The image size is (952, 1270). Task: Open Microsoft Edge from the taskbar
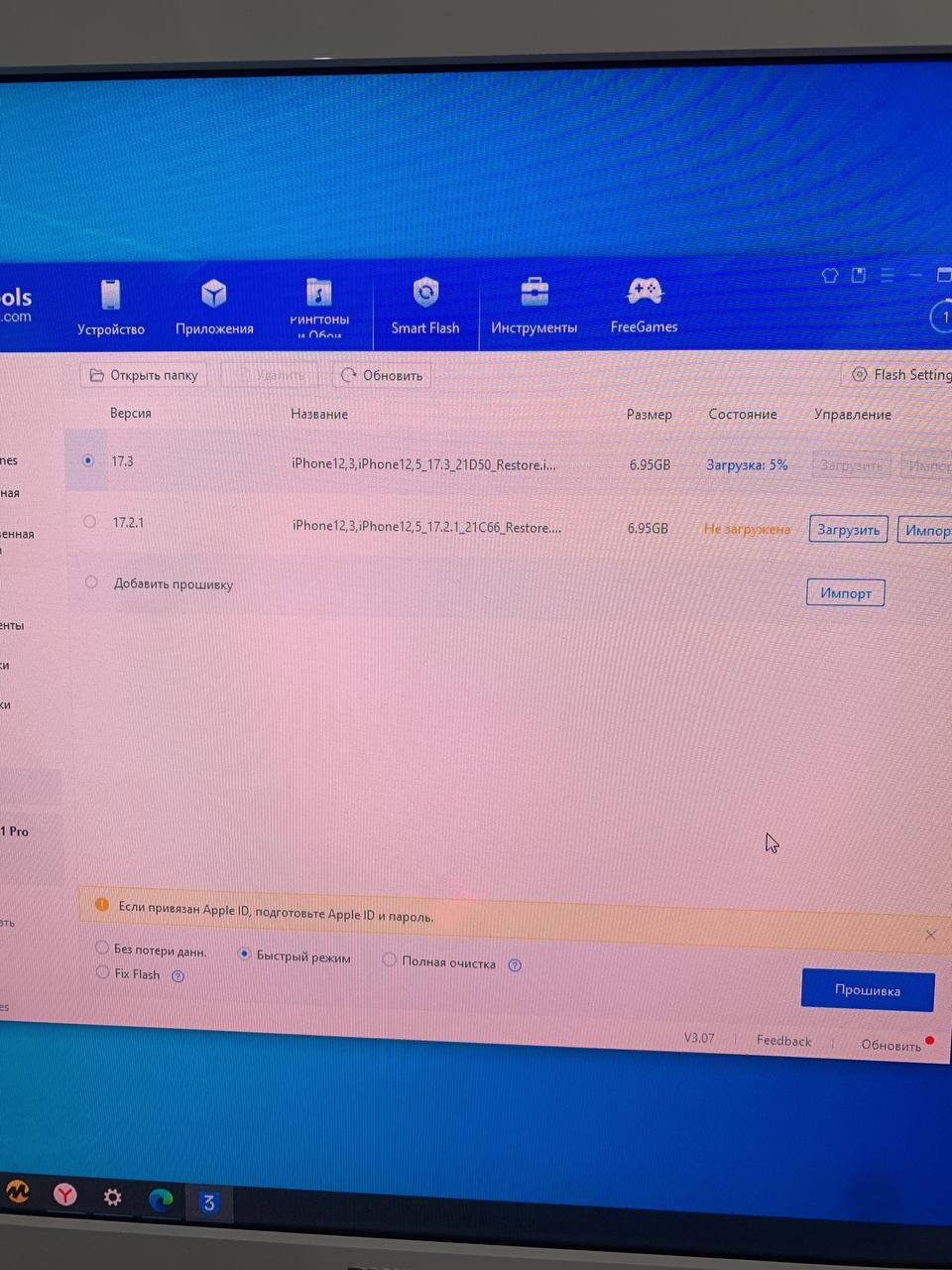161,1200
